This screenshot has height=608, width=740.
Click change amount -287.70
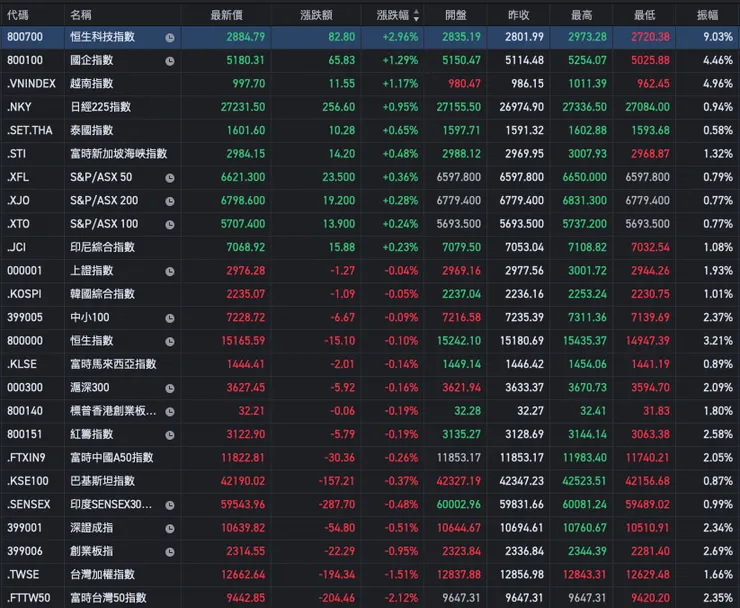click(337, 504)
